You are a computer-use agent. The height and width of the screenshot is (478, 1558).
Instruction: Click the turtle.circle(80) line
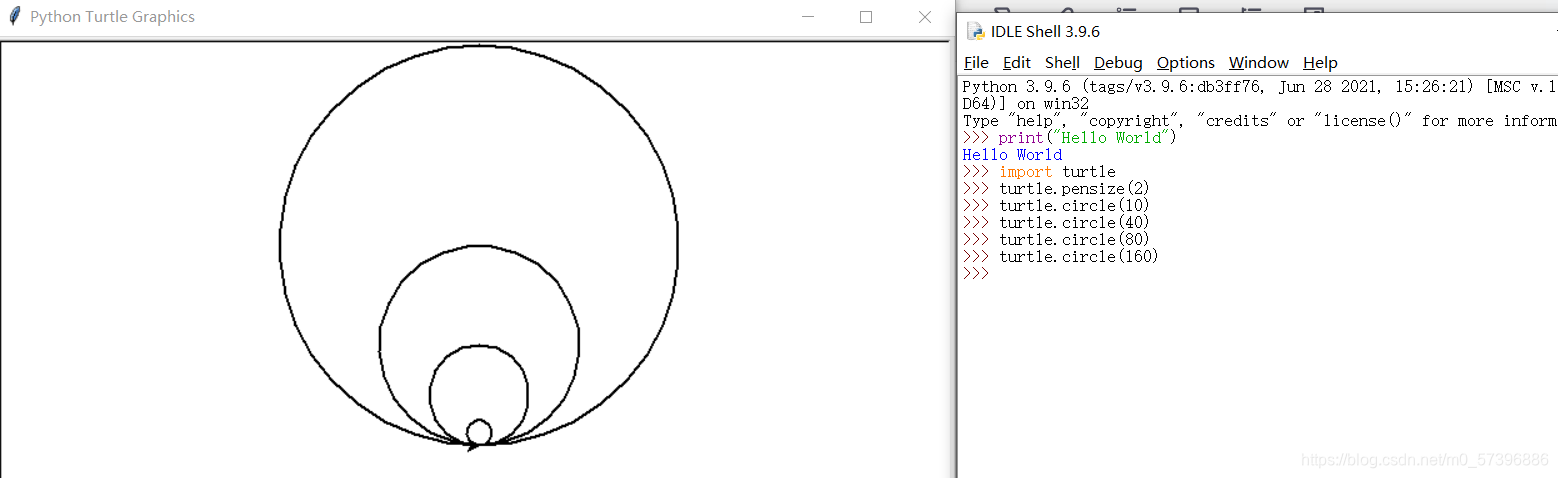click(1056, 239)
